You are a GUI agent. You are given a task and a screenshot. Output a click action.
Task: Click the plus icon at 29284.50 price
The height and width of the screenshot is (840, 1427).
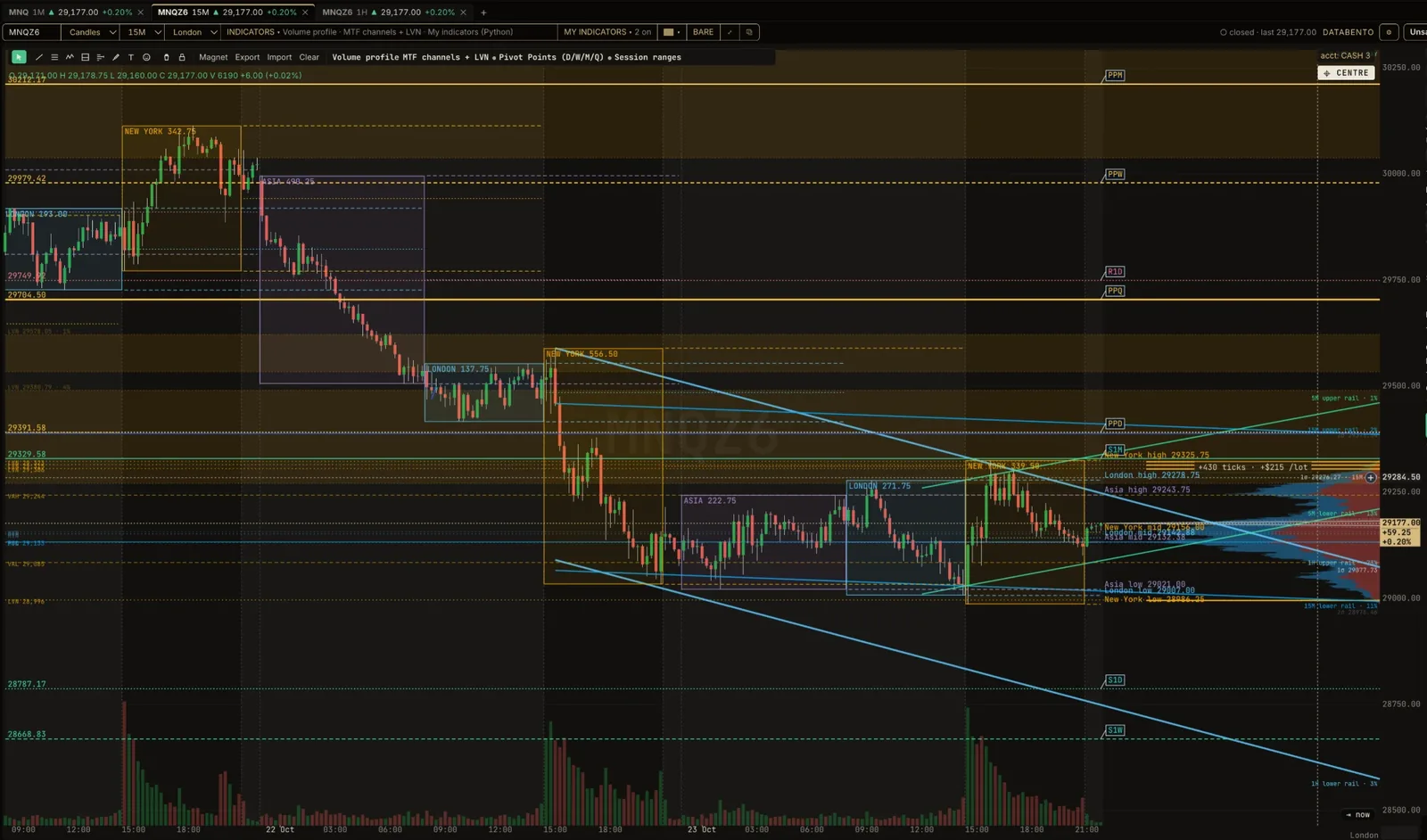coord(1371,477)
